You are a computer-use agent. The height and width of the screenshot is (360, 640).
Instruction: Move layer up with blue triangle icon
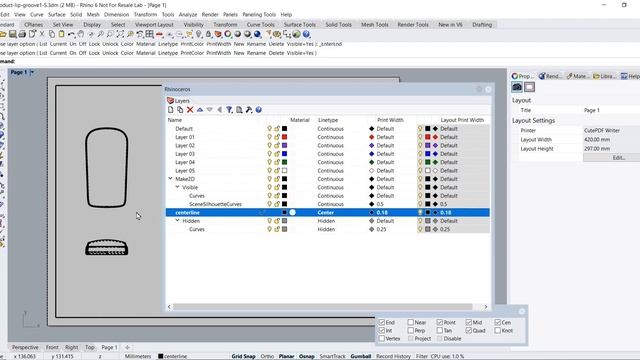200,110
